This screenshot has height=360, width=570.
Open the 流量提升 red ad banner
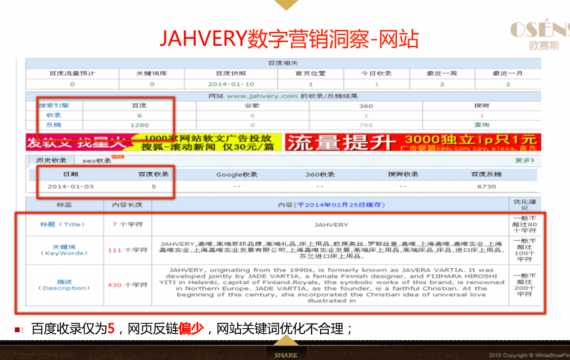[413, 142]
